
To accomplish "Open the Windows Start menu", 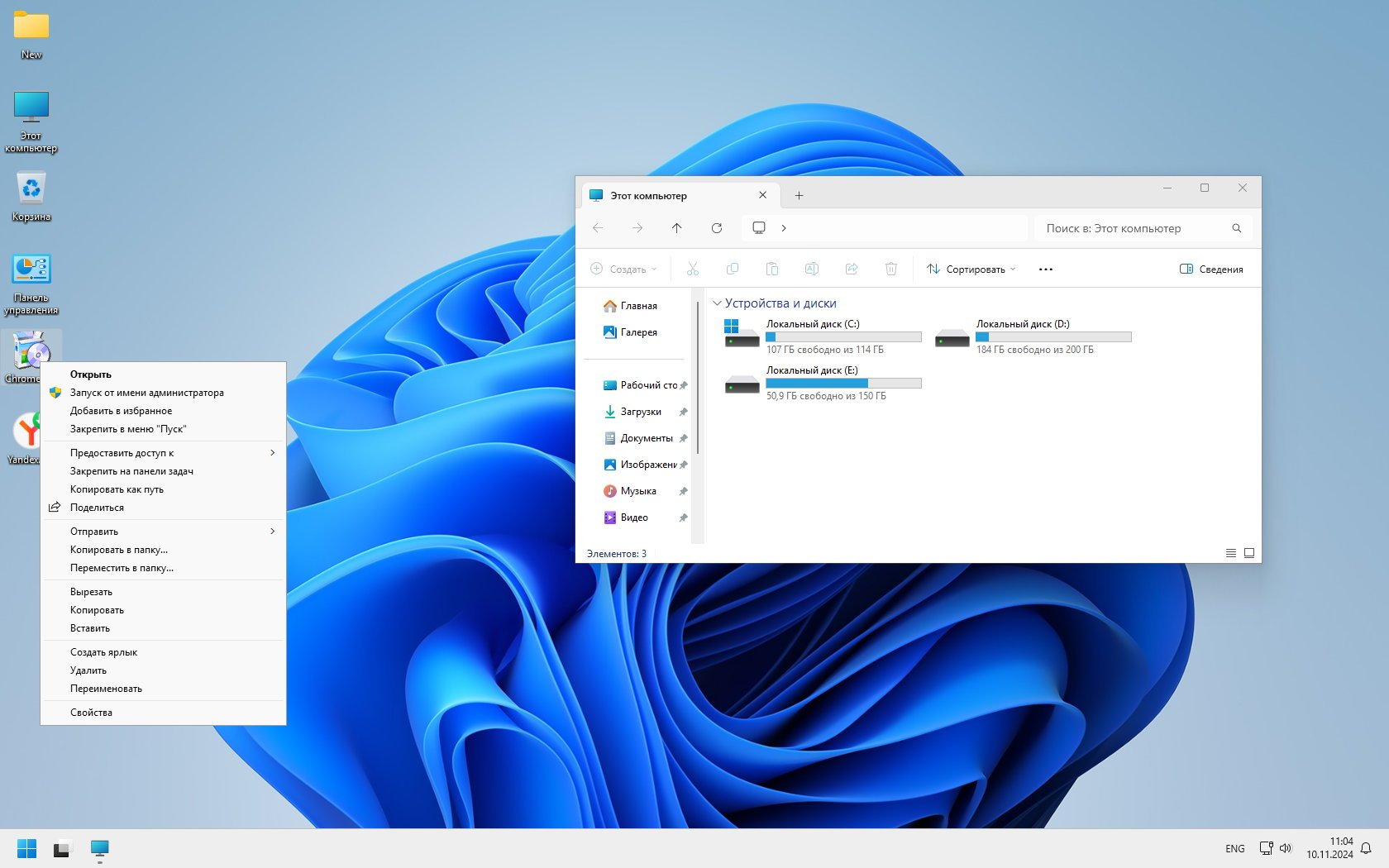I will (x=26, y=848).
